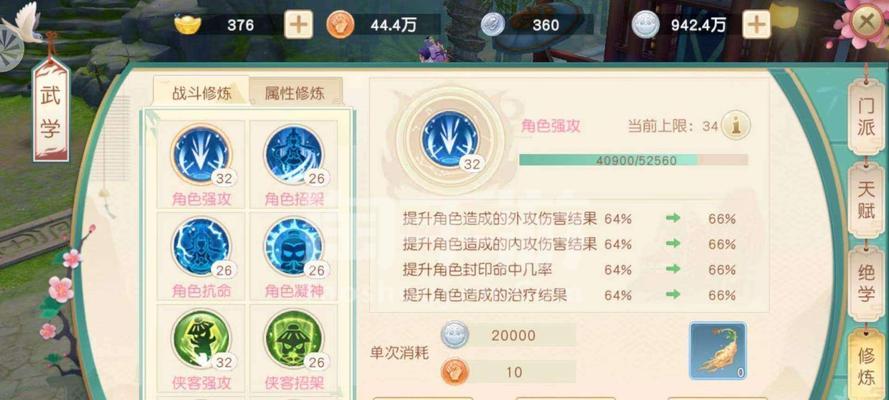Switch to 属性修炼 tab
The image size is (889, 400).
[x=295, y=92]
